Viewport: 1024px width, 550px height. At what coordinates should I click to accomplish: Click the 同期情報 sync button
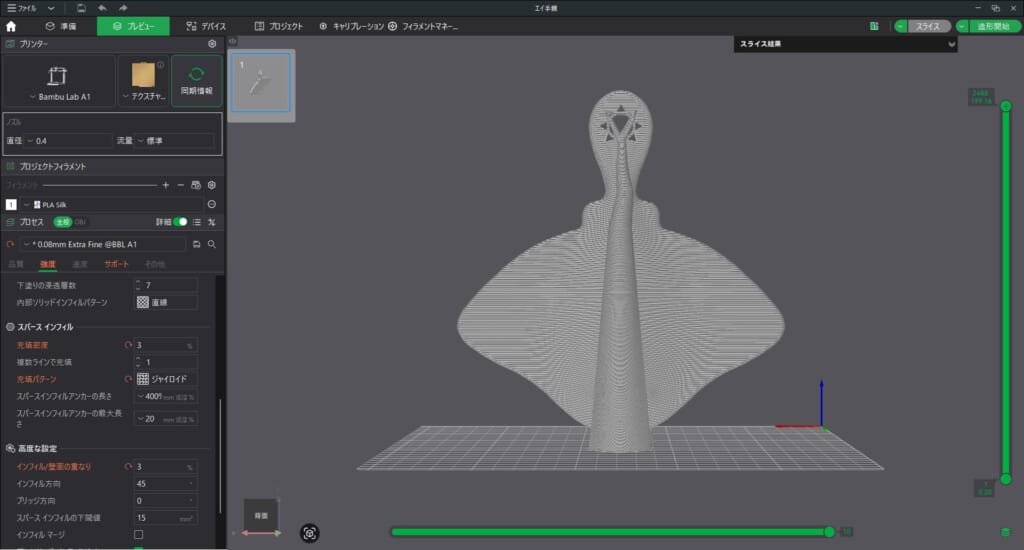click(197, 81)
